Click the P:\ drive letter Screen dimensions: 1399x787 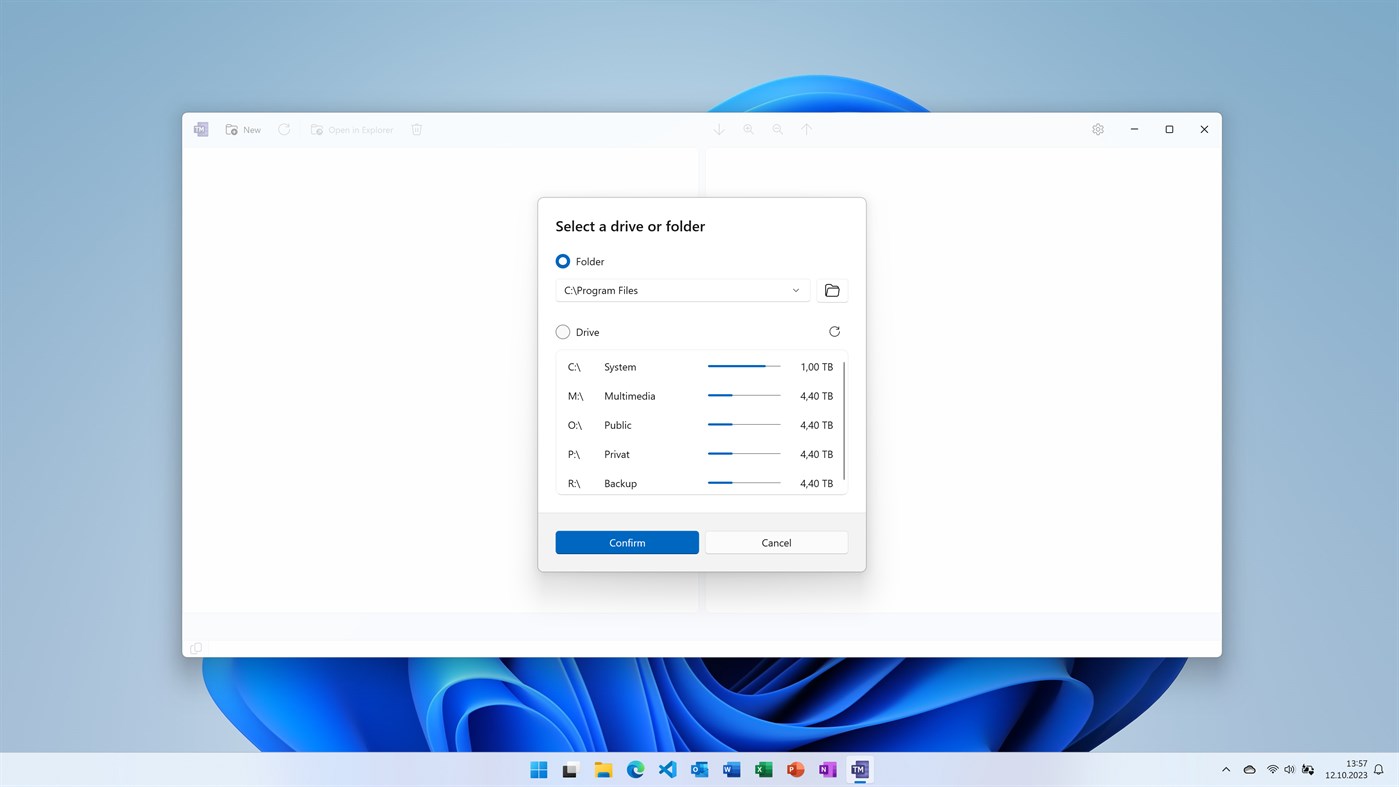click(x=574, y=454)
